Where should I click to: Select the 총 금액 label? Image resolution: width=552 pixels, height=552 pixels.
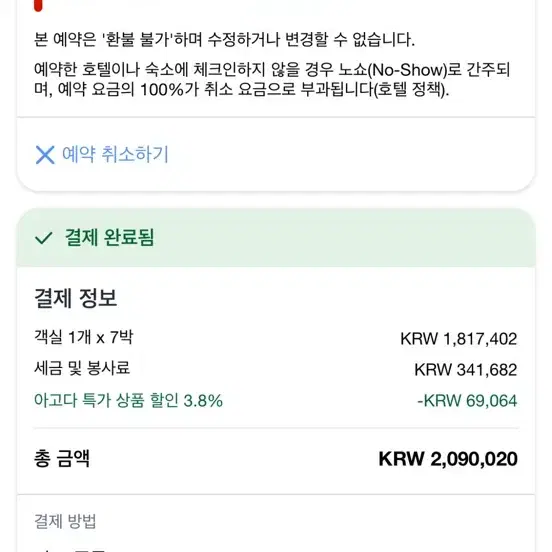point(62,458)
